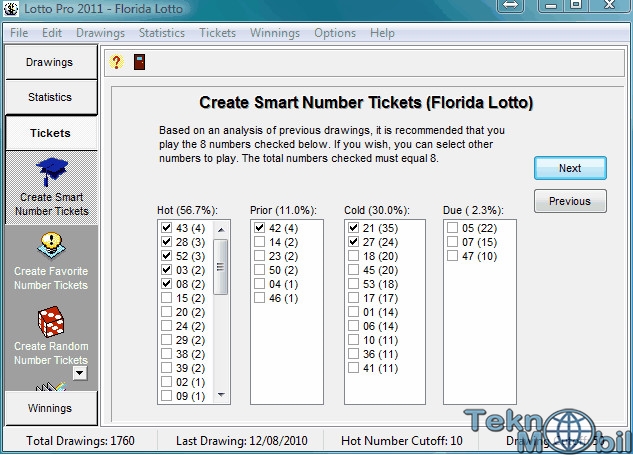
Task: Uncheck cold number 21 (35)
Action: tap(353, 228)
